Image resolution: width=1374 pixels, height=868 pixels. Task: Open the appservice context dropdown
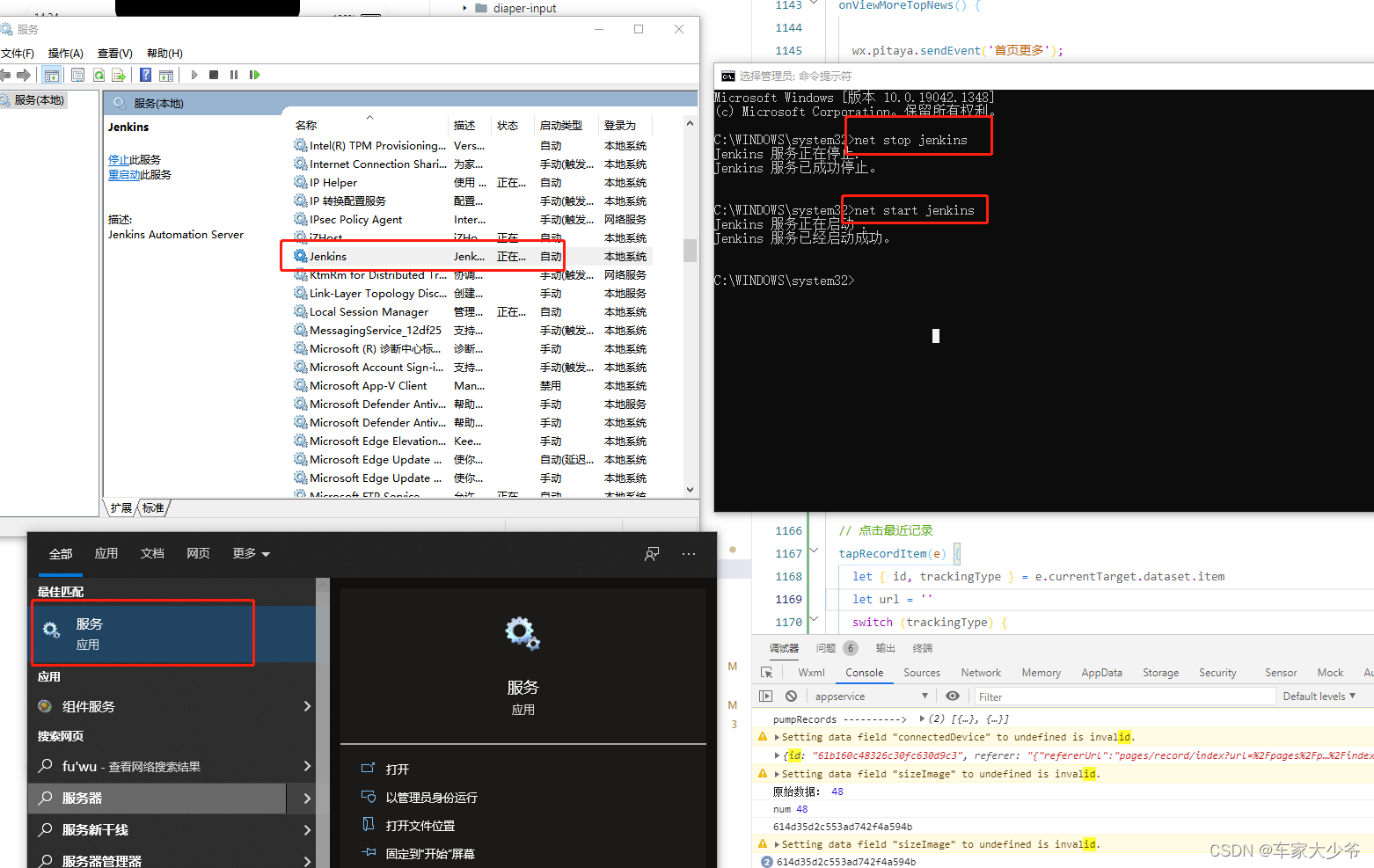point(871,697)
